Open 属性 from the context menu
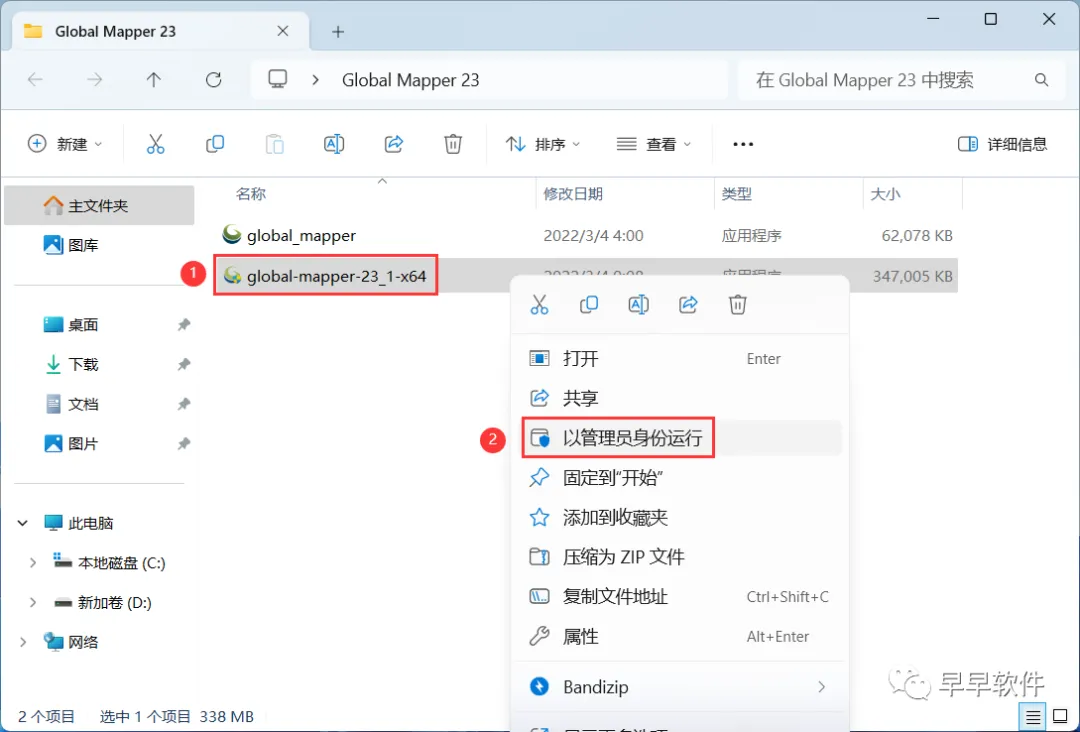This screenshot has height=732, width=1080. click(680, 636)
